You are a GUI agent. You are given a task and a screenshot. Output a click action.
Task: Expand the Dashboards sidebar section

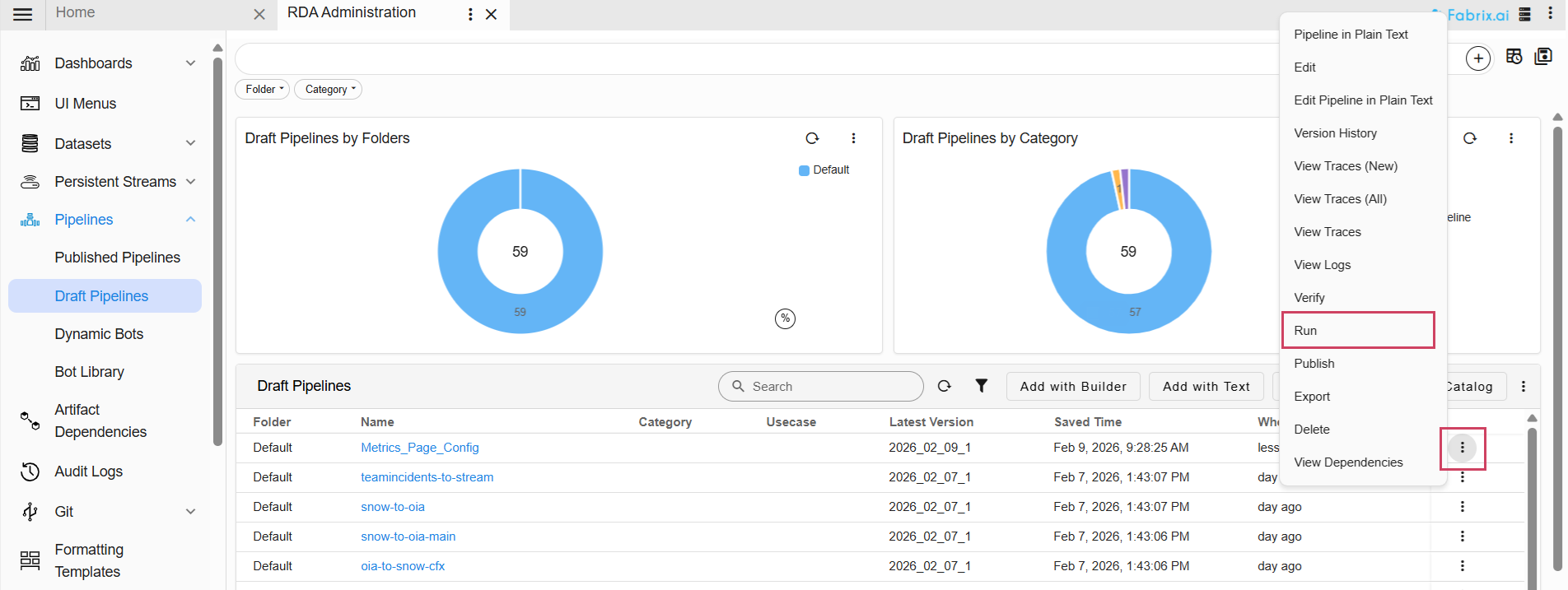click(190, 63)
